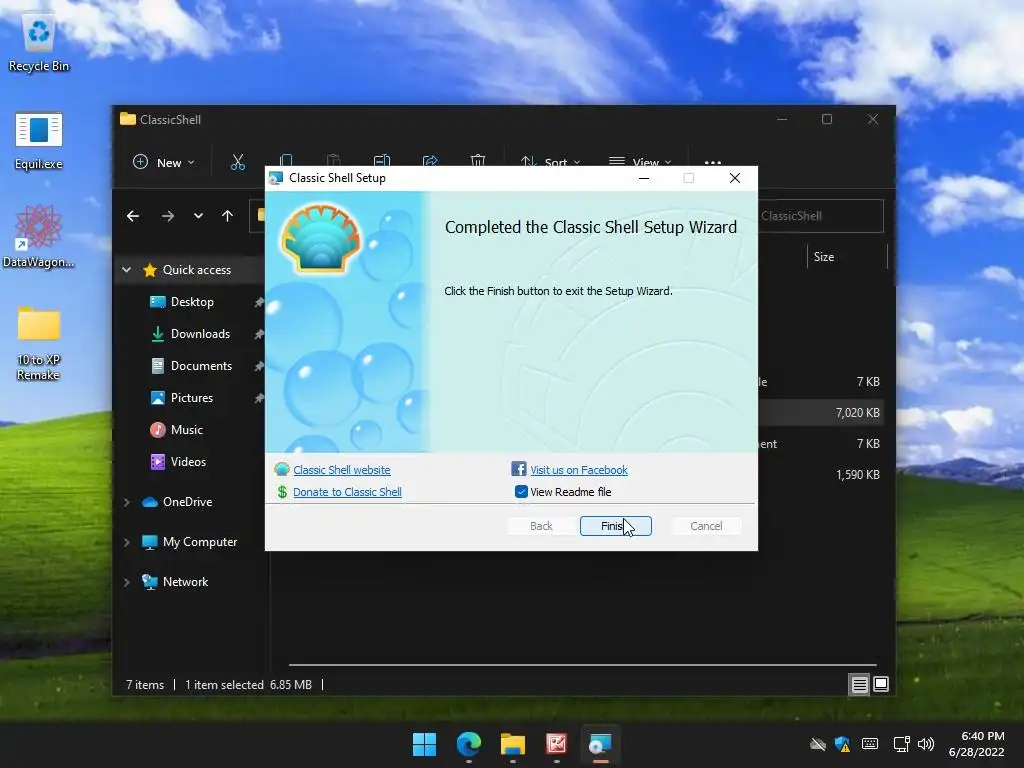Screen dimensions: 1024x768
Task: Click the red app icon on taskbar
Action: click(x=556, y=744)
